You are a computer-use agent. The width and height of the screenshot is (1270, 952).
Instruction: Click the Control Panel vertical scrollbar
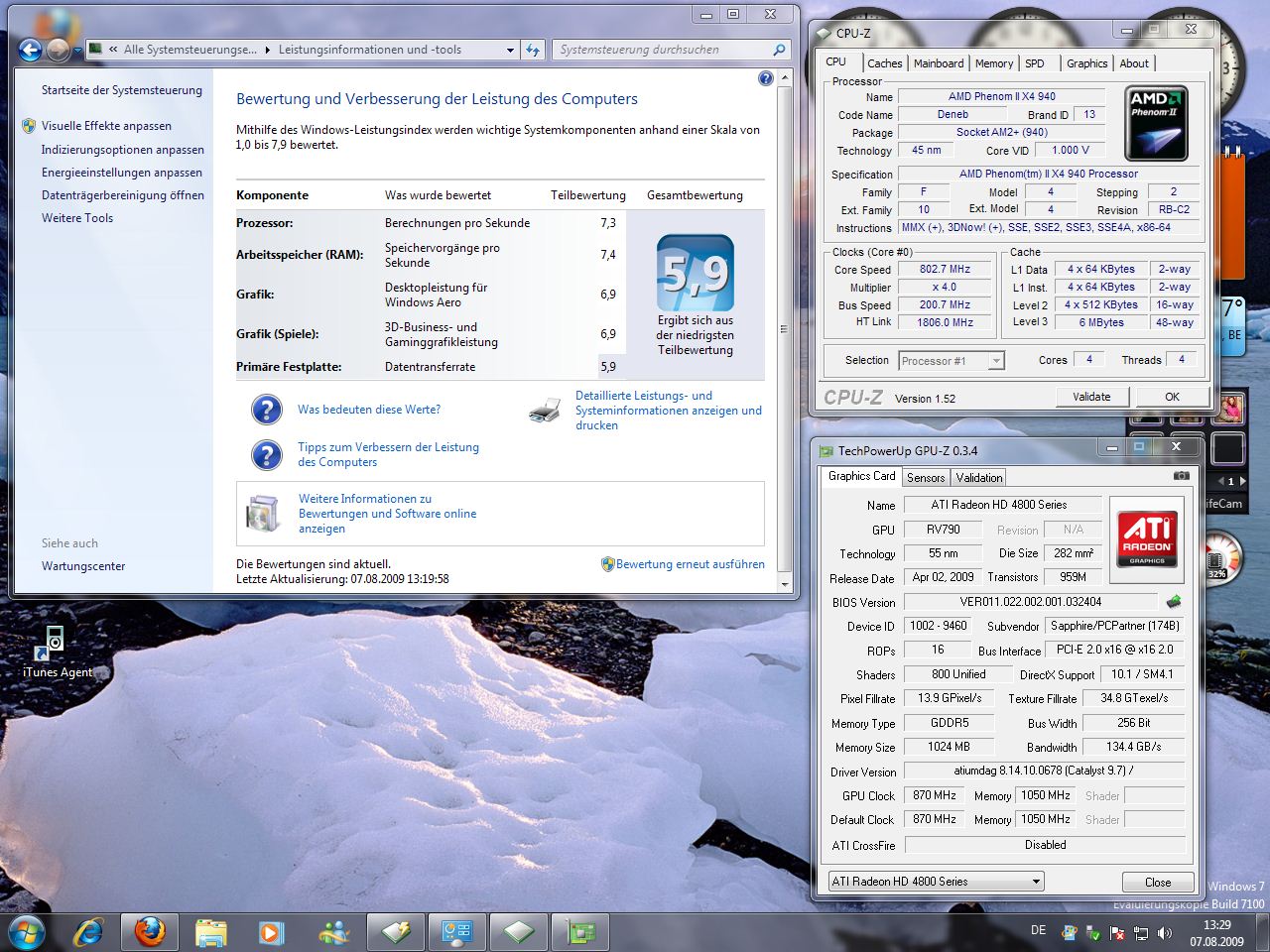click(784, 329)
